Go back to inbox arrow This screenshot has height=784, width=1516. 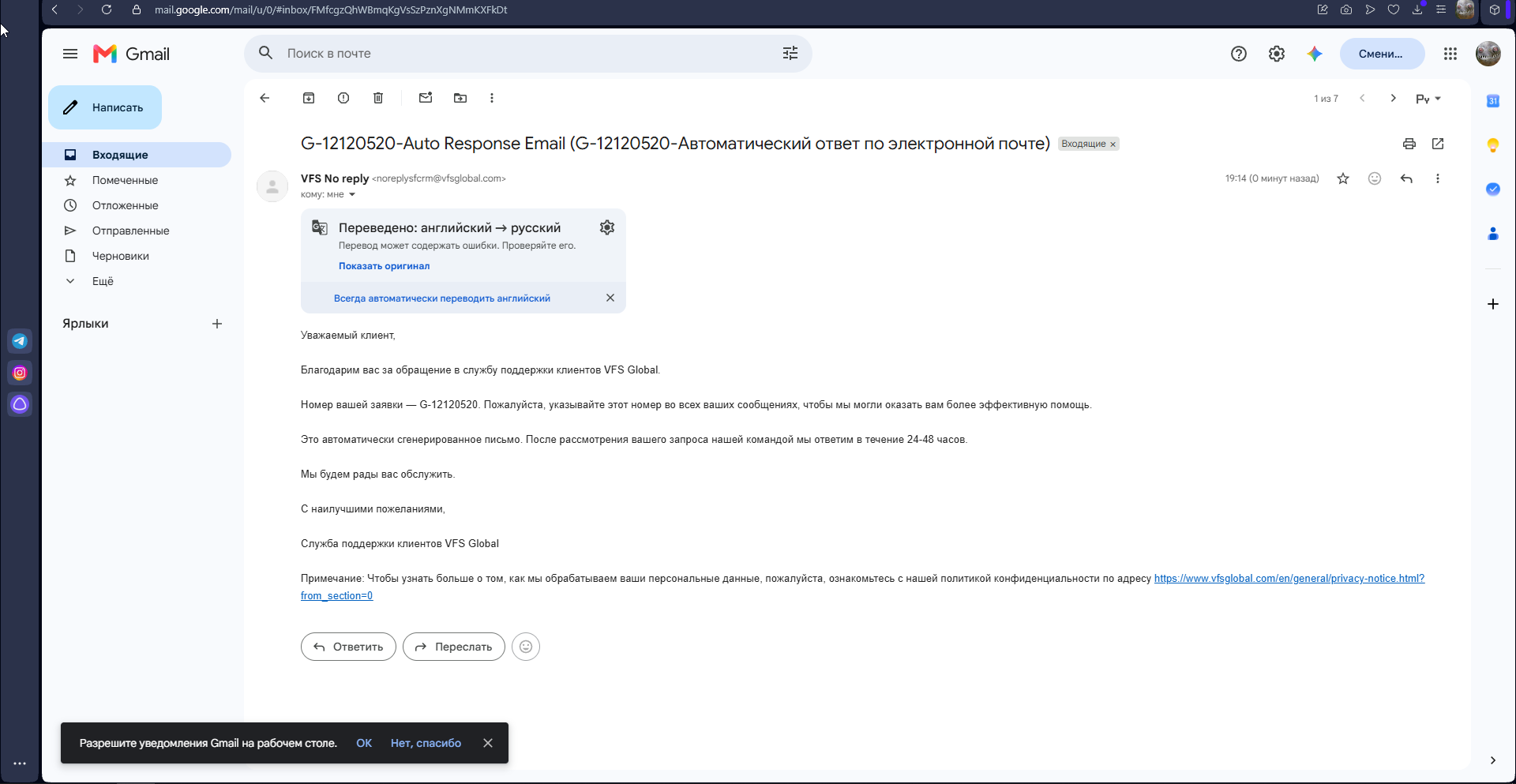pyautogui.click(x=265, y=98)
